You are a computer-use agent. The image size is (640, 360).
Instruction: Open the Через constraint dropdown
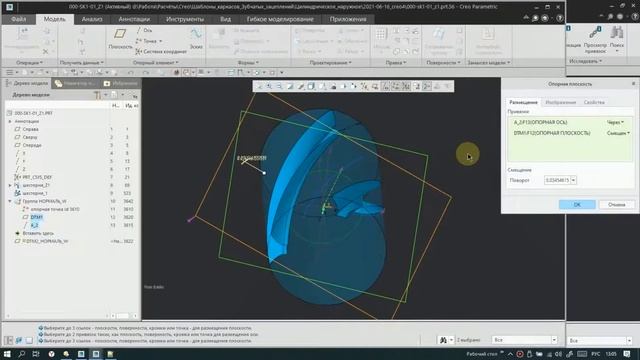pyautogui.click(x=615, y=122)
